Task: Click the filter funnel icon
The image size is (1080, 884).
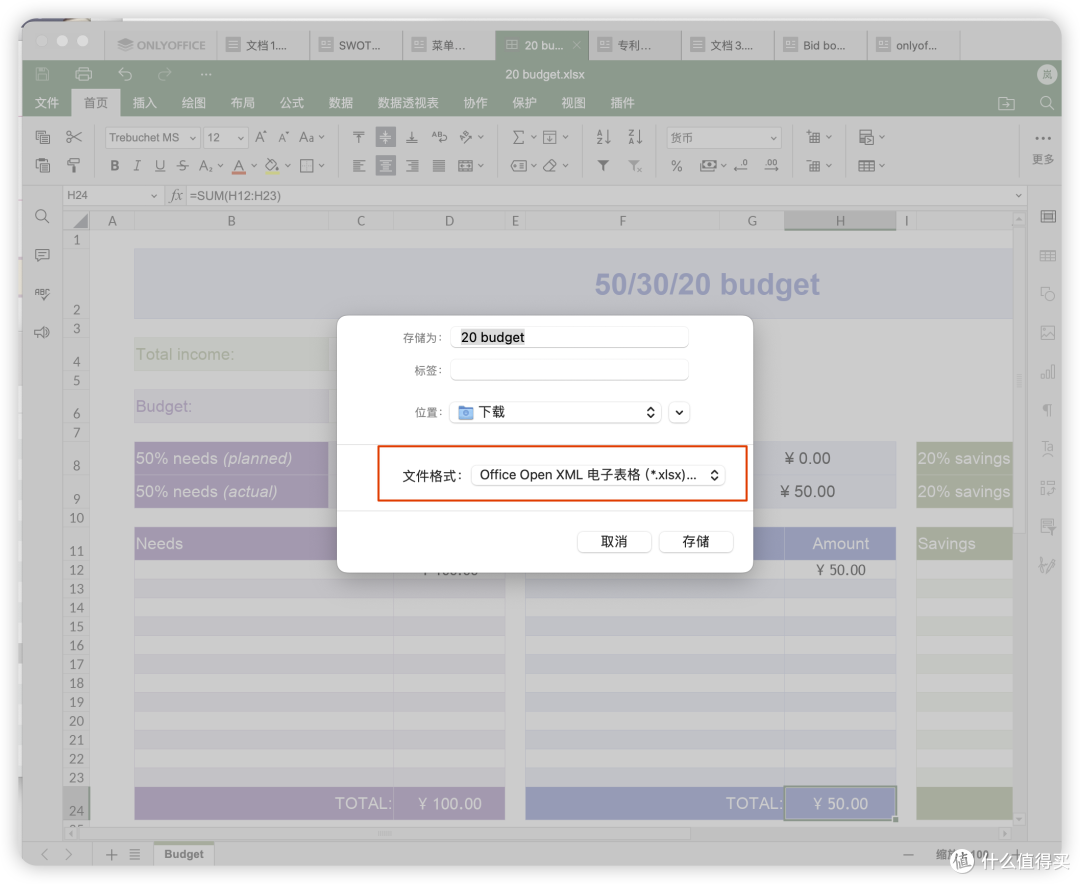Action: point(603,165)
